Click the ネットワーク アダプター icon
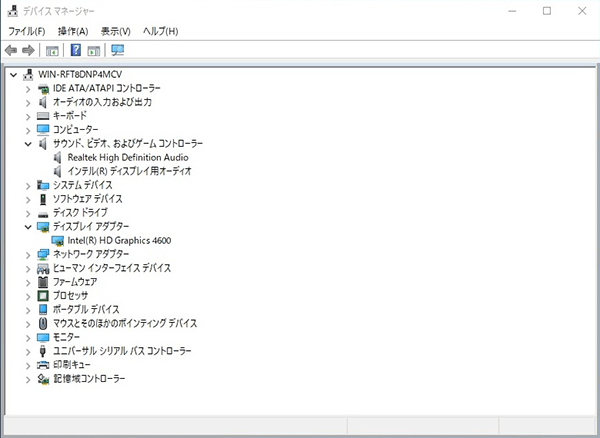This screenshot has width=600, height=438. tap(43, 254)
